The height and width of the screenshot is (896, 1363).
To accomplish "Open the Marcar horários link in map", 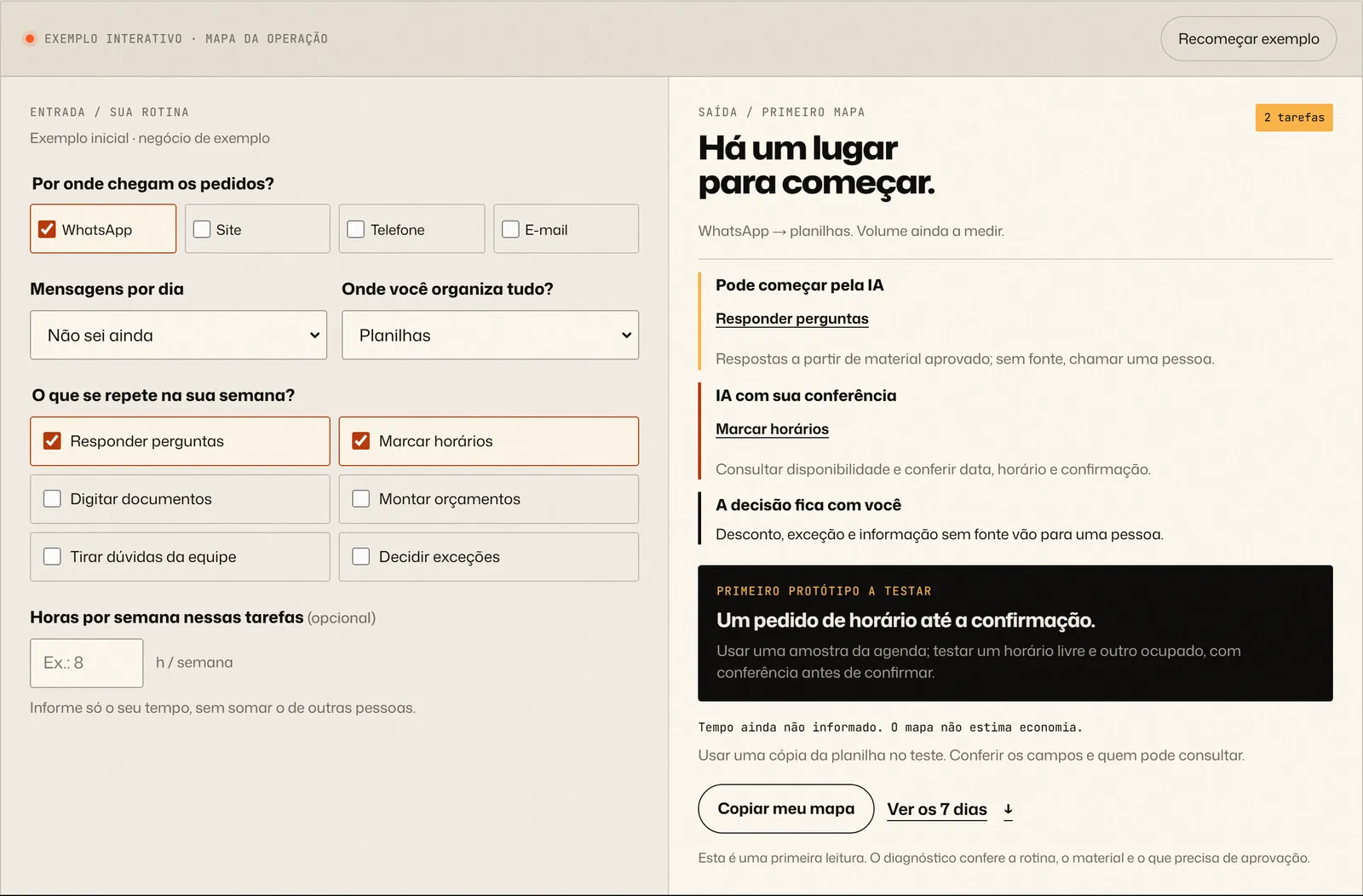I will coord(772,429).
